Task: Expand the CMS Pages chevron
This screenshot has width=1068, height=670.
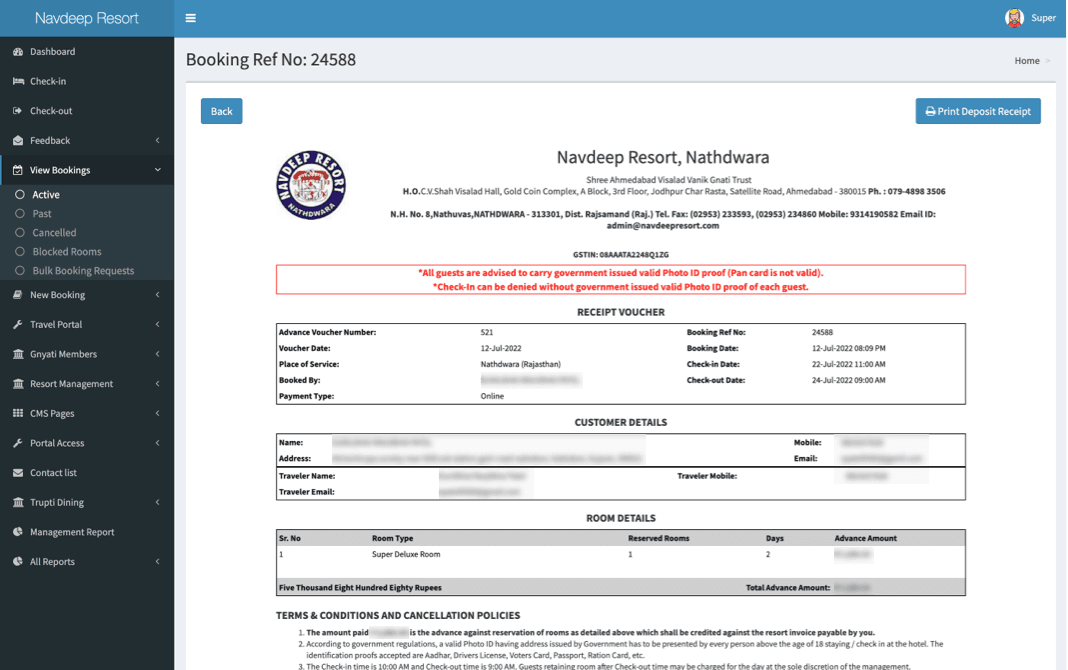Action: pos(157,413)
